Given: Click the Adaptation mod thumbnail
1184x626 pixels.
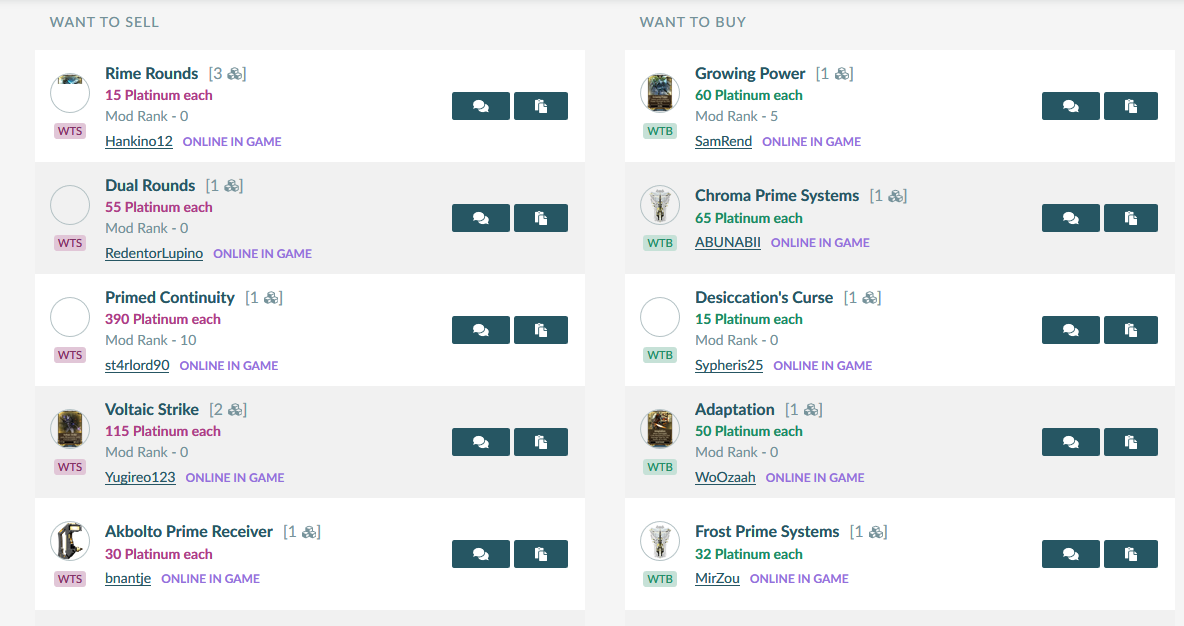Looking at the screenshot, I should [660, 429].
